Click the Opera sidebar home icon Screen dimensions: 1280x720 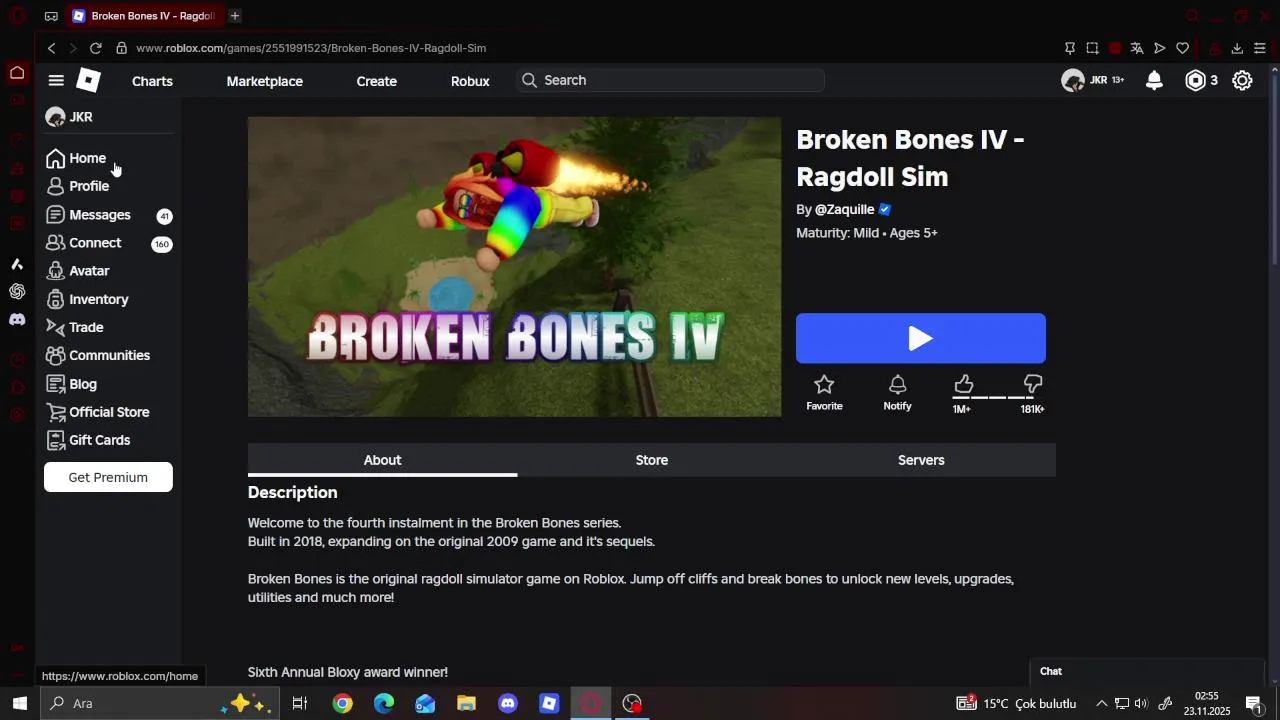[17, 72]
